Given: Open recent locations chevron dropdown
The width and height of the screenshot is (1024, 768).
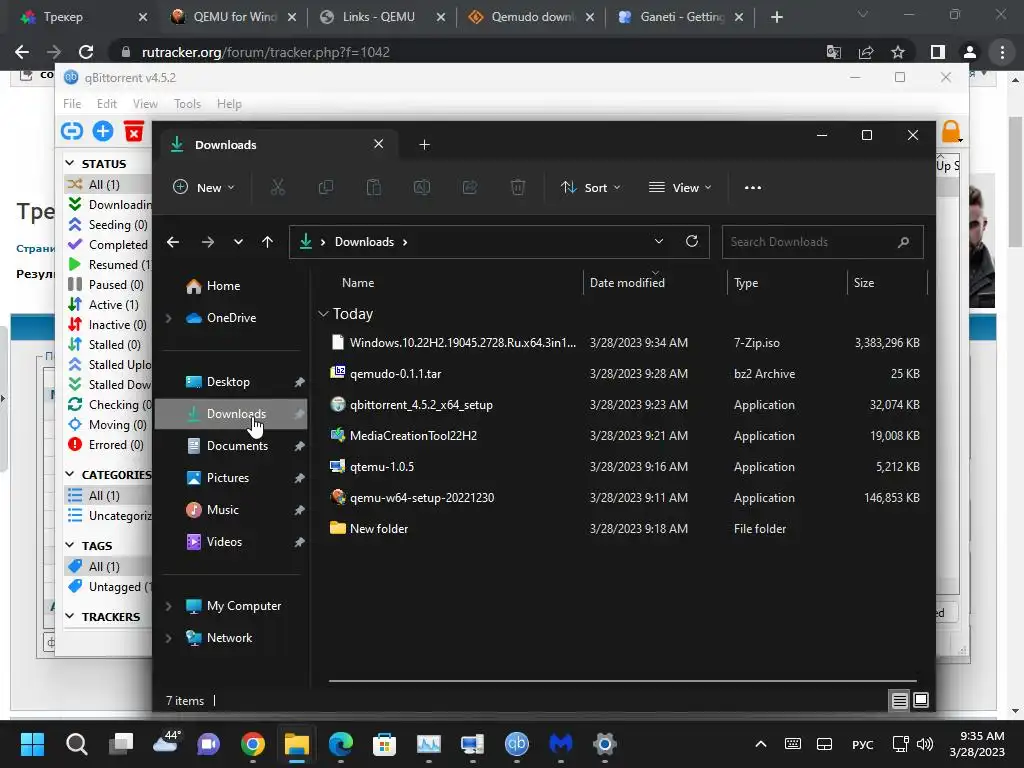Looking at the screenshot, I should click(x=238, y=242).
